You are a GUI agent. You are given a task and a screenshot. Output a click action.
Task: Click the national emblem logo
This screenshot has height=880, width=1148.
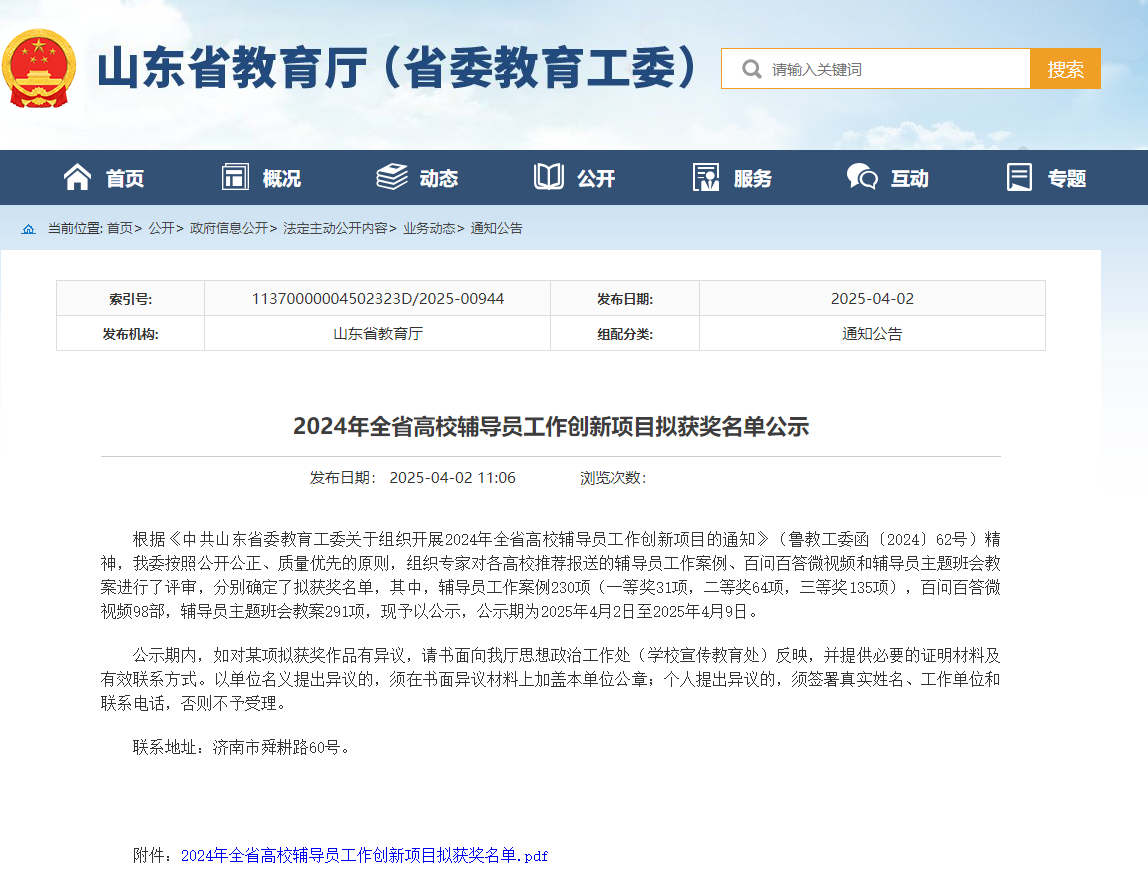click(39, 68)
